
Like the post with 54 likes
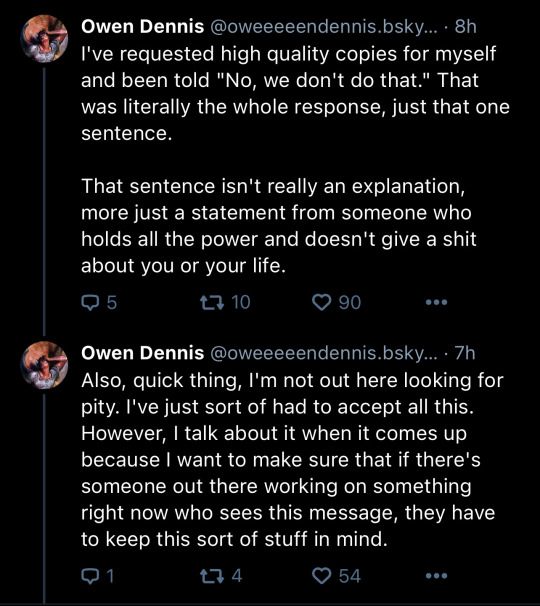pyautogui.click(x=336, y=576)
